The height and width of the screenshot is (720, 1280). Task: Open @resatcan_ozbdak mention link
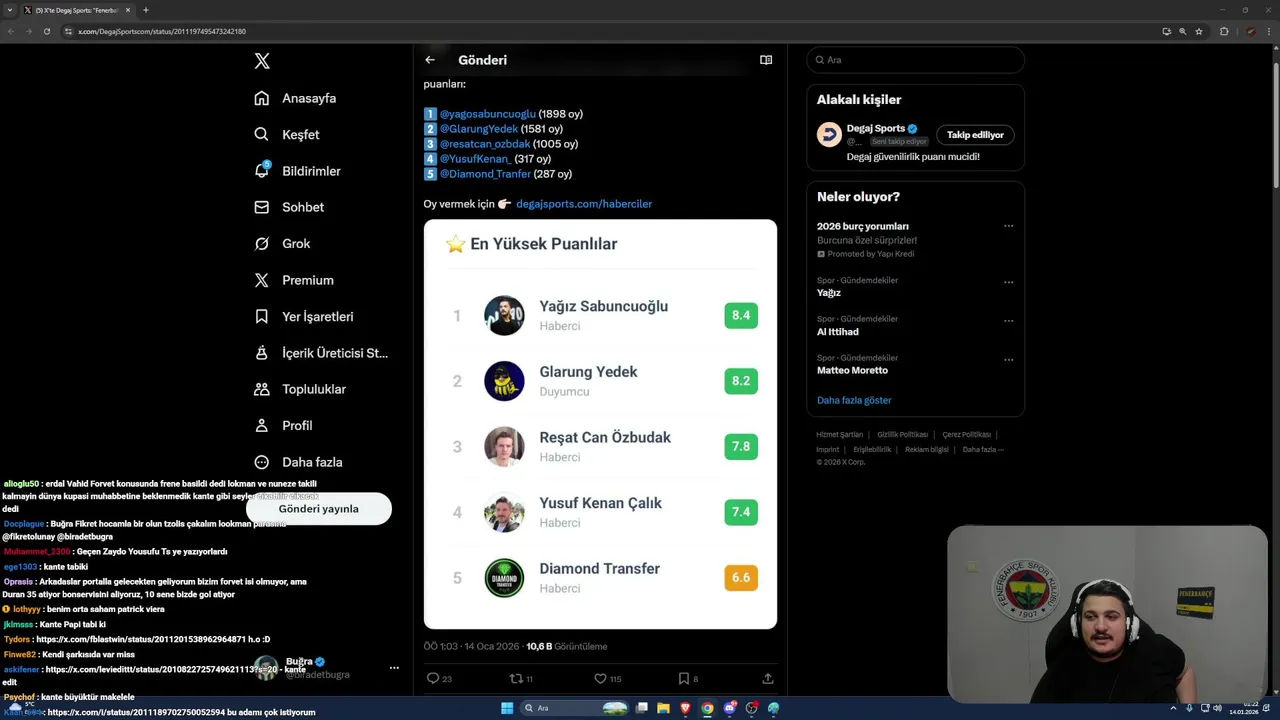(x=485, y=144)
